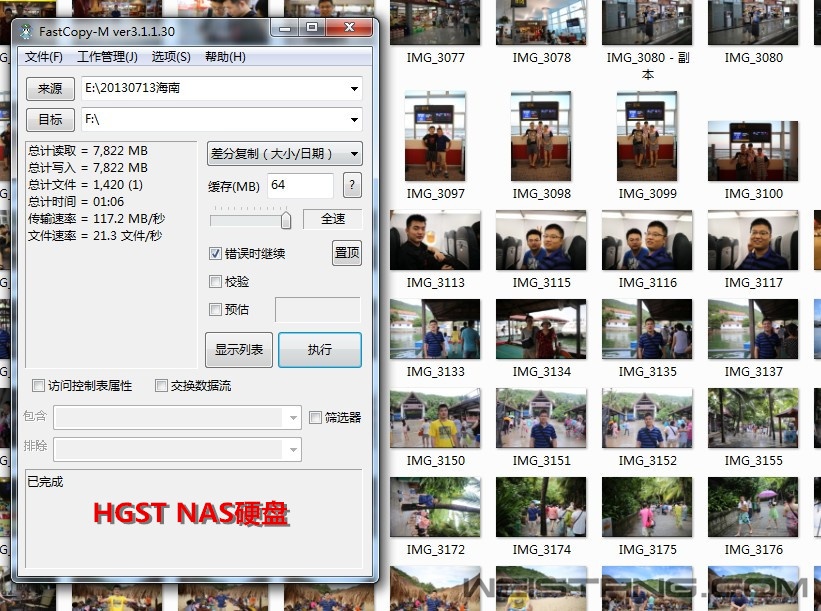Select the IMG_3150 photo thumbnail
This screenshot has width=821, height=611.
pos(435,418)
